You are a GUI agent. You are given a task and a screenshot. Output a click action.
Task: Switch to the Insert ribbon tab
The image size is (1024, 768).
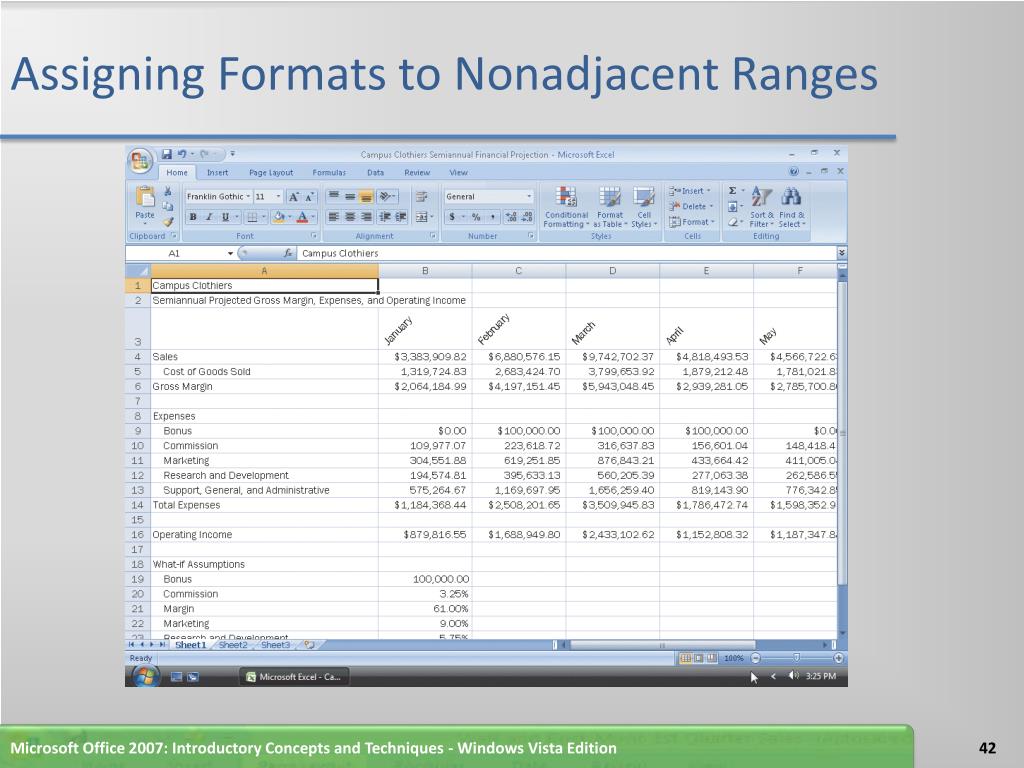[217, 172]
